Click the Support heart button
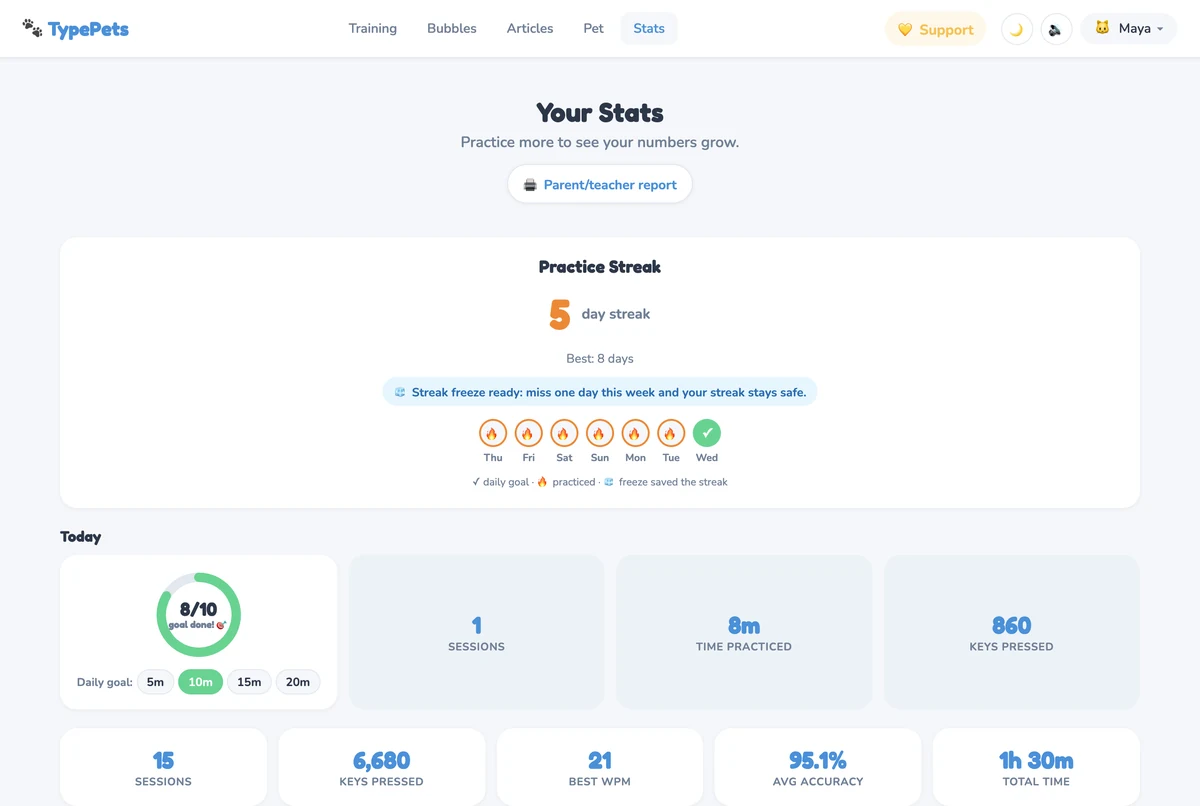 click(935, 29)
